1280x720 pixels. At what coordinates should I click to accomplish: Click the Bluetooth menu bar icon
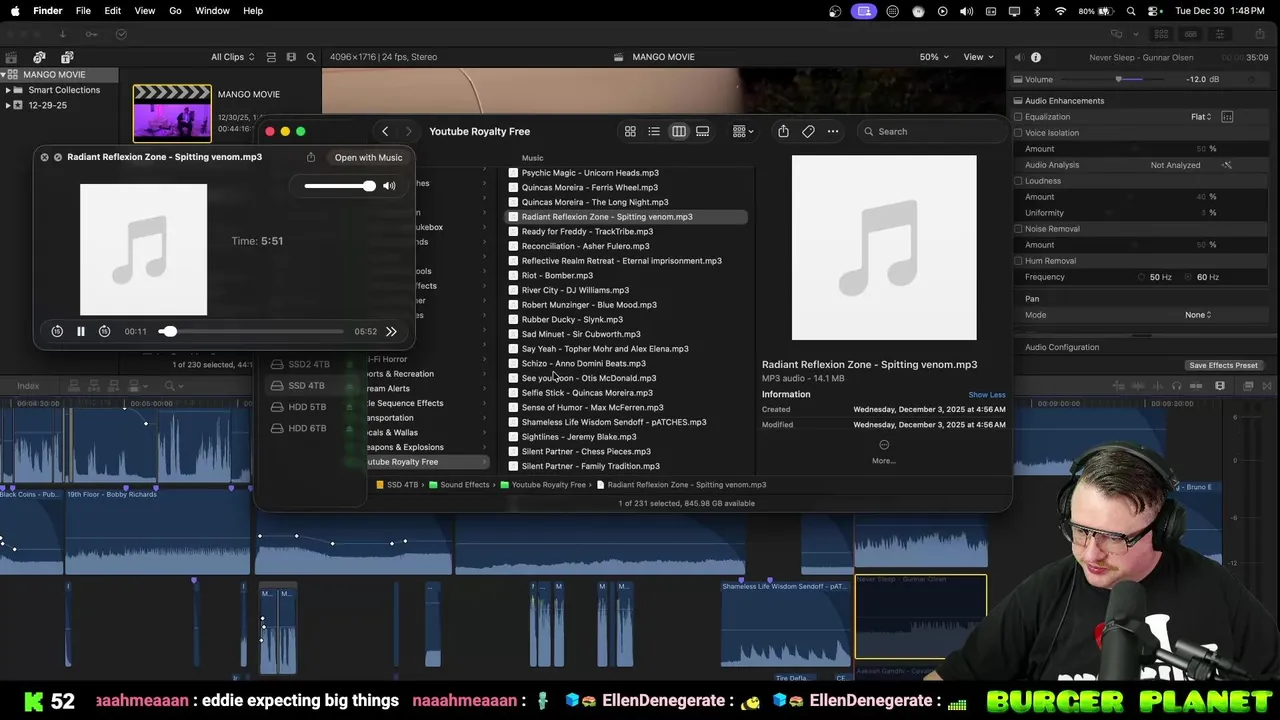point(1037,11)
